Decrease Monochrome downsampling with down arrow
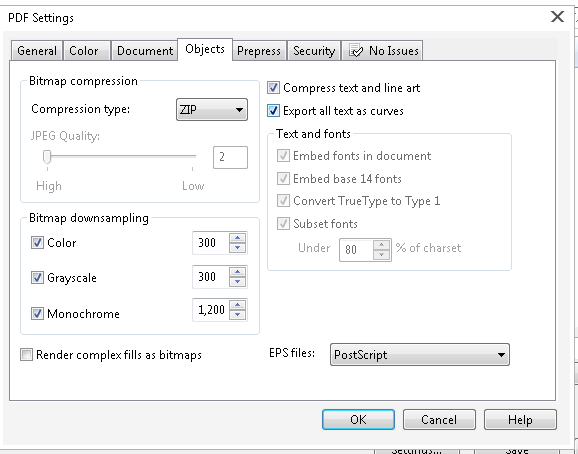This screenshot has height=454, width=578. pos(237,315)
